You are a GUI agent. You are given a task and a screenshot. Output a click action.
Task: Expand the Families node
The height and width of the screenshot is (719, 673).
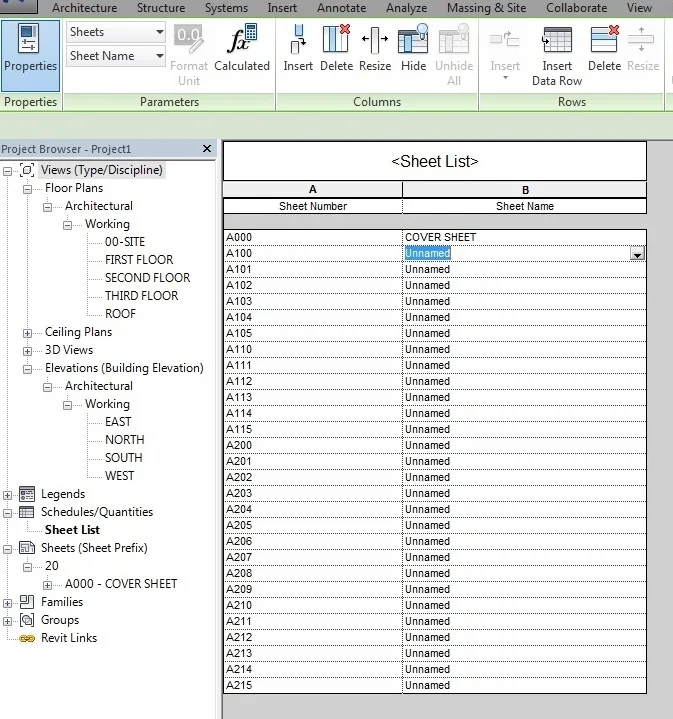[7, 603]
